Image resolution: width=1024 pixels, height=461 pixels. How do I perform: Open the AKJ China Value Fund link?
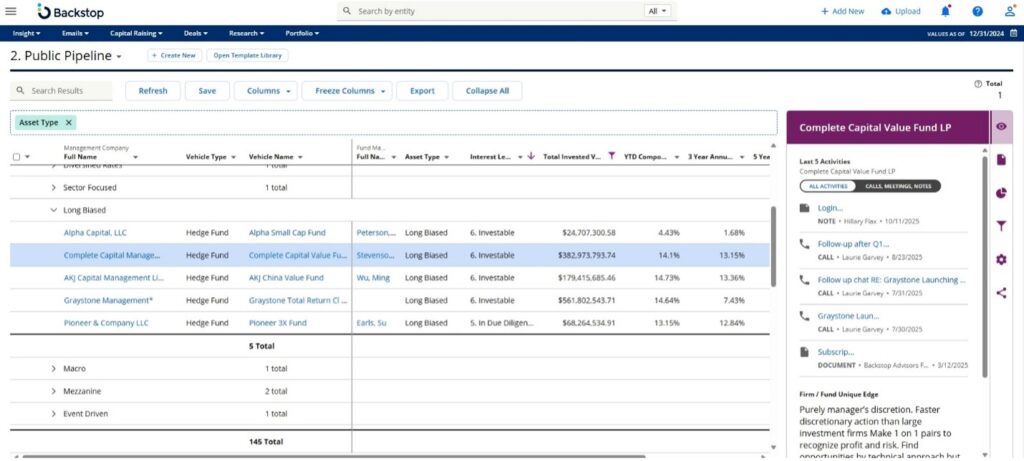click(x=286, y=277)
